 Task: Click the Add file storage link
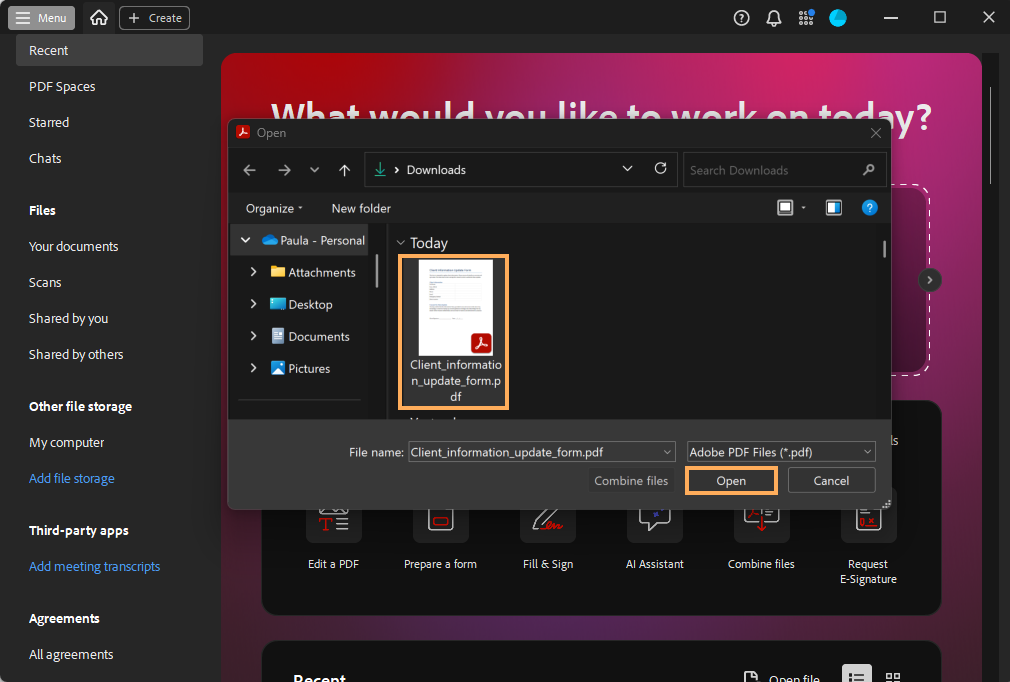[x=72, y=478]
